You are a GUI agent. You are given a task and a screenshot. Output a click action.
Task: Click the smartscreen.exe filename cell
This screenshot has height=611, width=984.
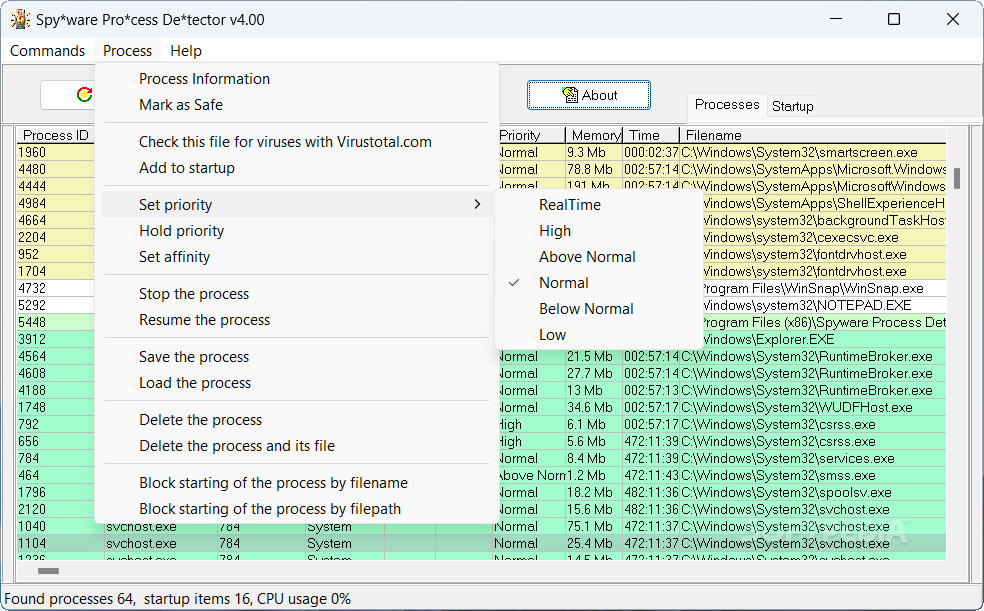[x=813, y=152]
